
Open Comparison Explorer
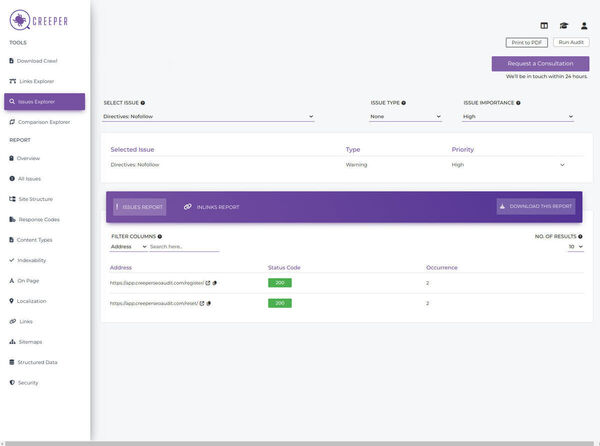(40, 122)
